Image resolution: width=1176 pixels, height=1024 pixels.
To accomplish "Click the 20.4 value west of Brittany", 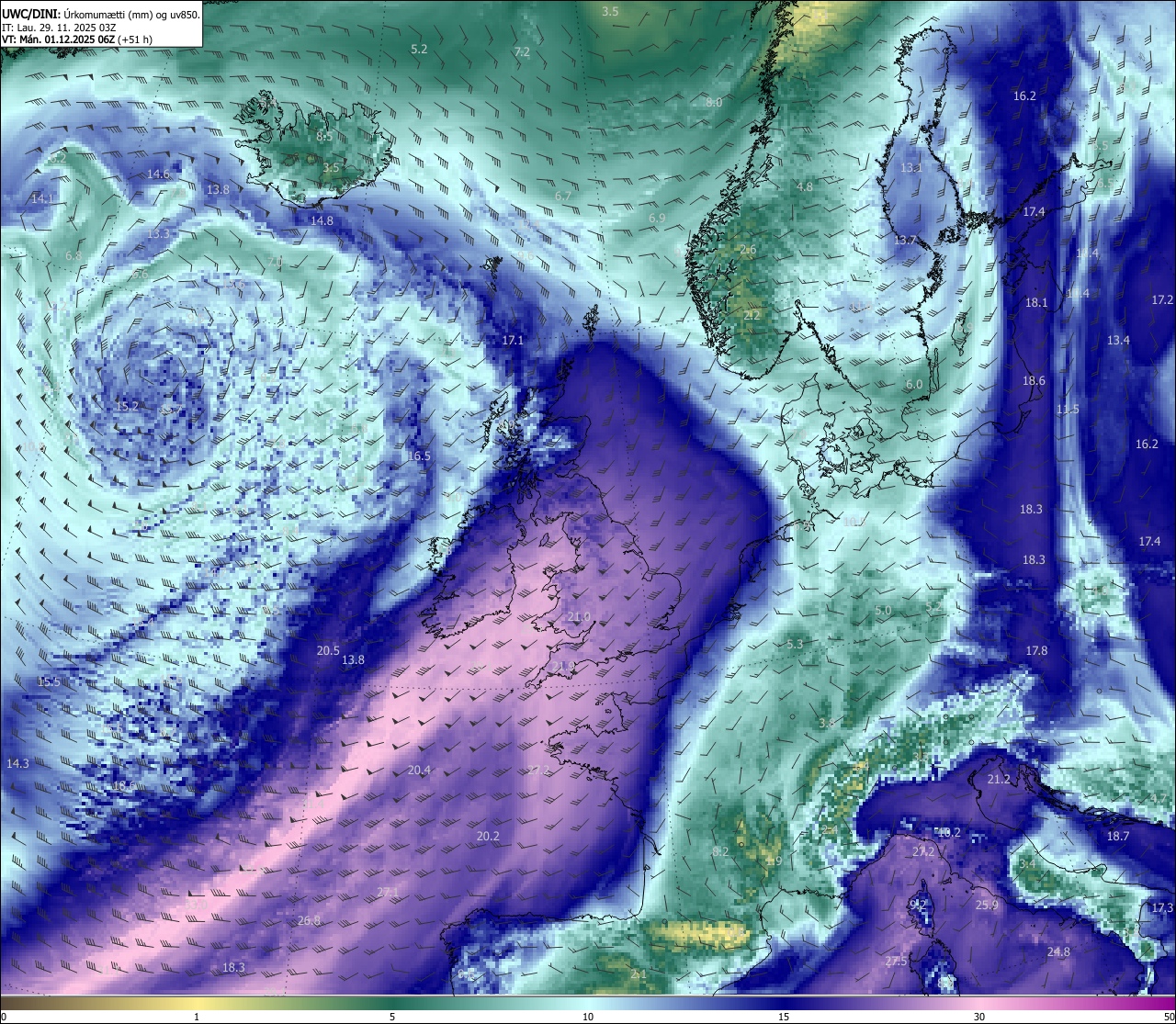I will coord(419,770).
